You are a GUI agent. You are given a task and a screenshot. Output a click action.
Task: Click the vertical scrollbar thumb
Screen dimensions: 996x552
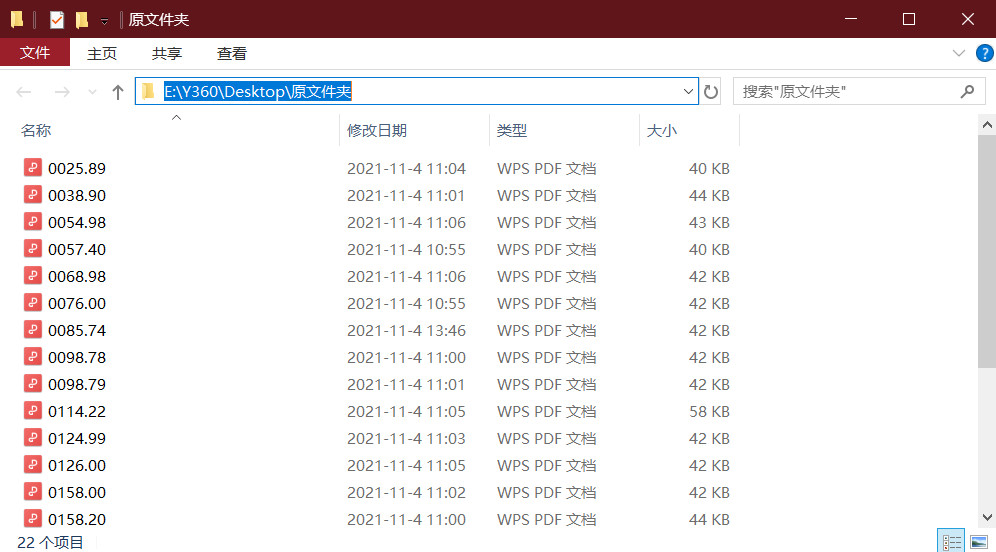987,251
